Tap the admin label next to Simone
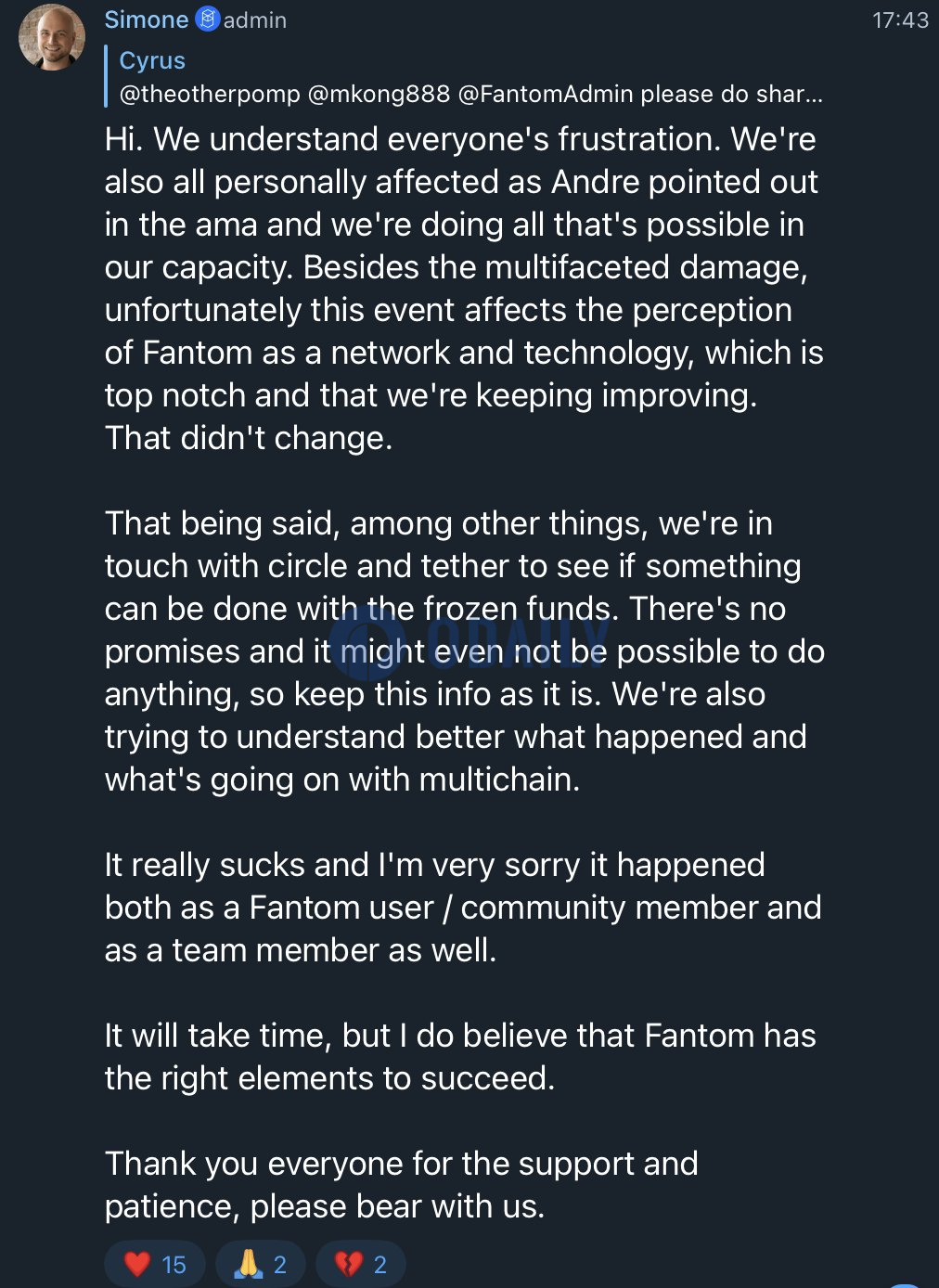Screen dimensions: 939x1288 click(x=255, y=19)
